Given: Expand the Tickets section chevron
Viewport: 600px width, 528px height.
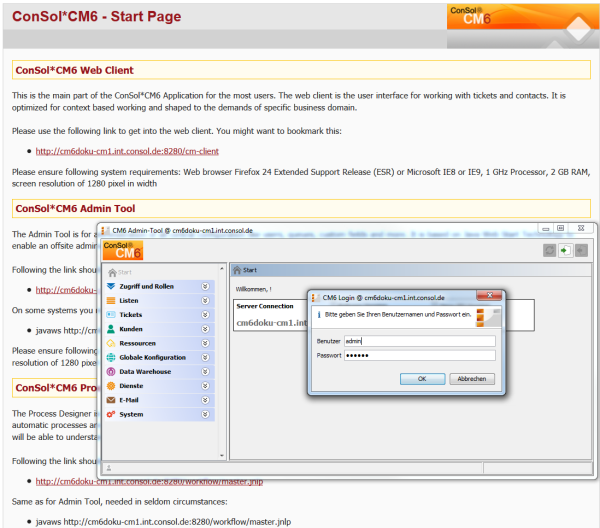Looking at the screenshot, I should (x=205, y=315).
